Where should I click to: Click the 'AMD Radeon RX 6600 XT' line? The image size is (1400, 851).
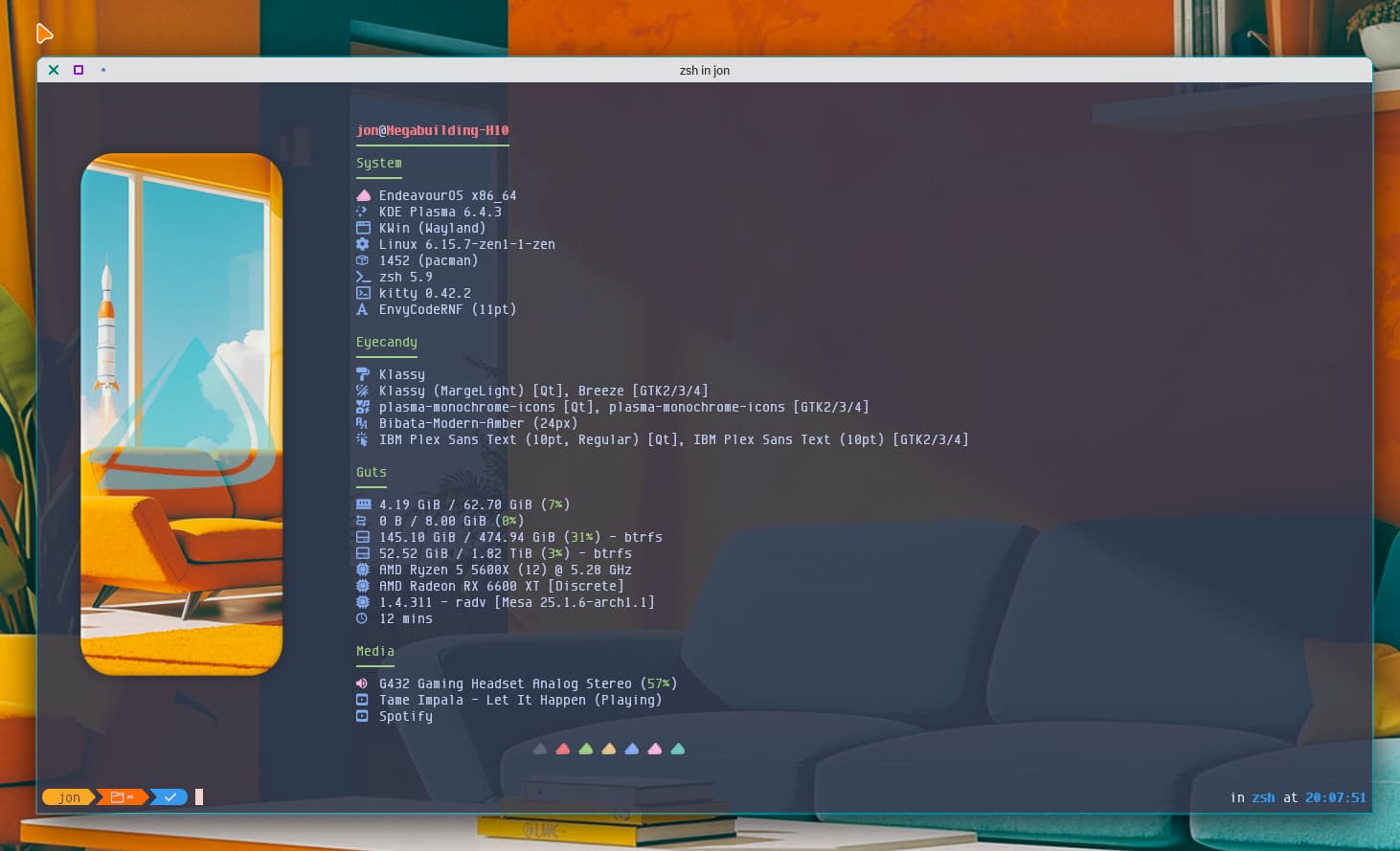tap(502, 586)
